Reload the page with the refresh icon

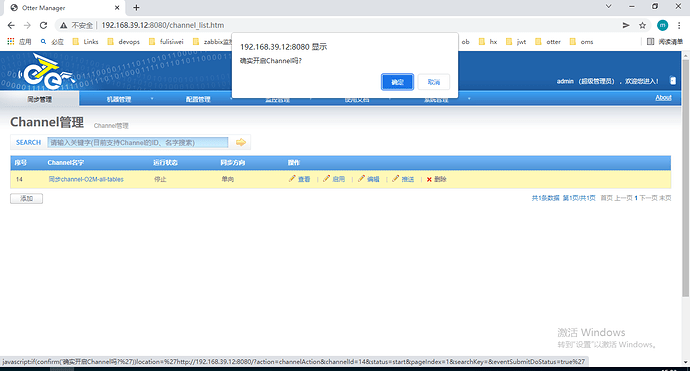coord(43,25)
